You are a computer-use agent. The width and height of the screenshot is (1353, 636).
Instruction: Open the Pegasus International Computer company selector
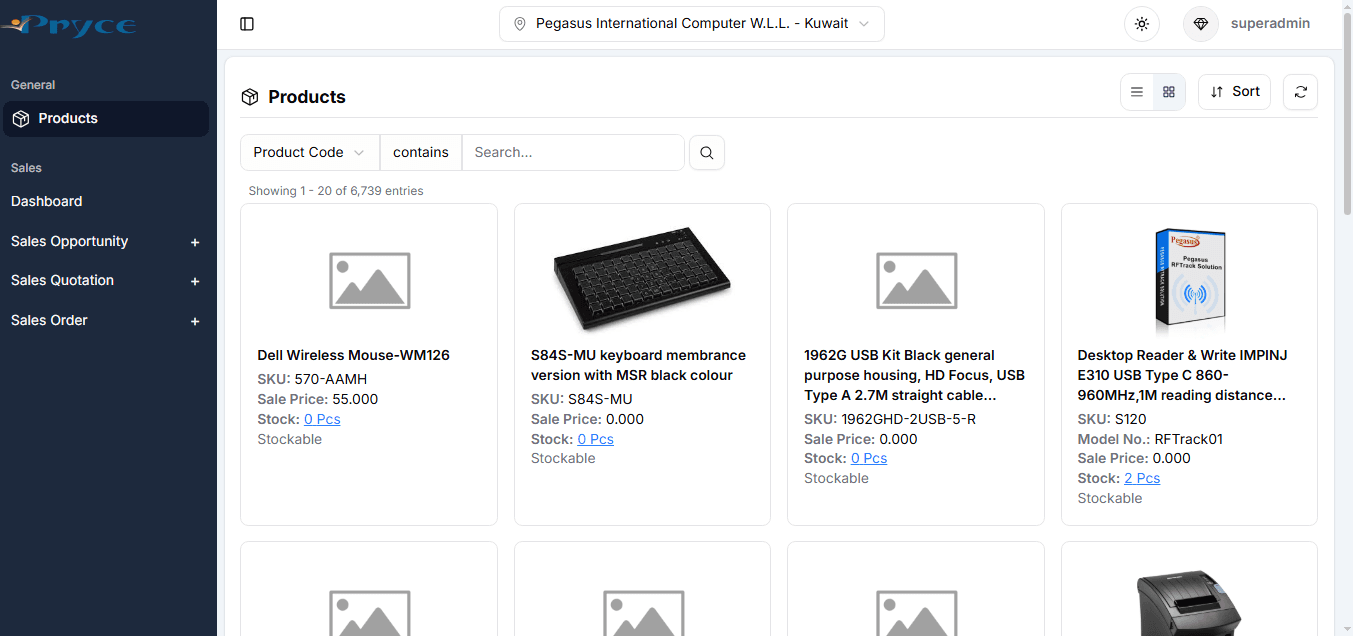[691, 23]
